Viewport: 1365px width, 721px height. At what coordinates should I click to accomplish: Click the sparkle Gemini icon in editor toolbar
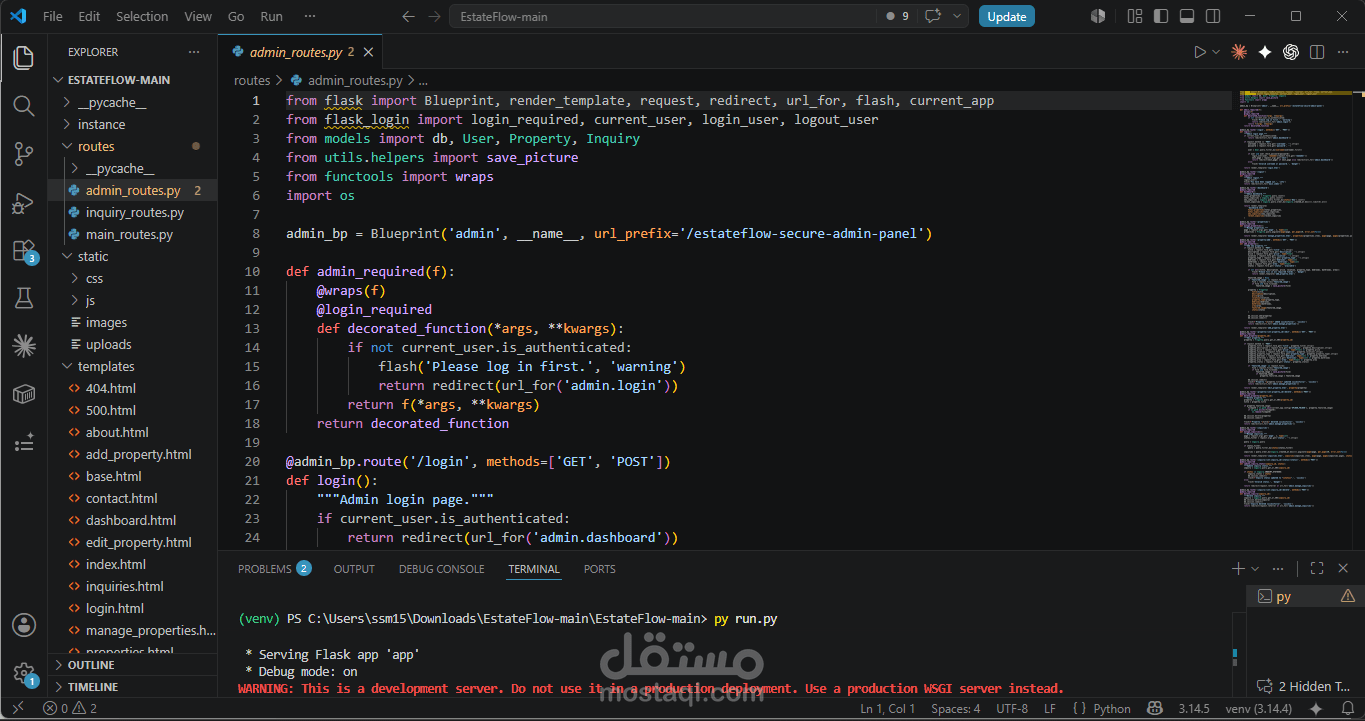(x=1265, y=52)
